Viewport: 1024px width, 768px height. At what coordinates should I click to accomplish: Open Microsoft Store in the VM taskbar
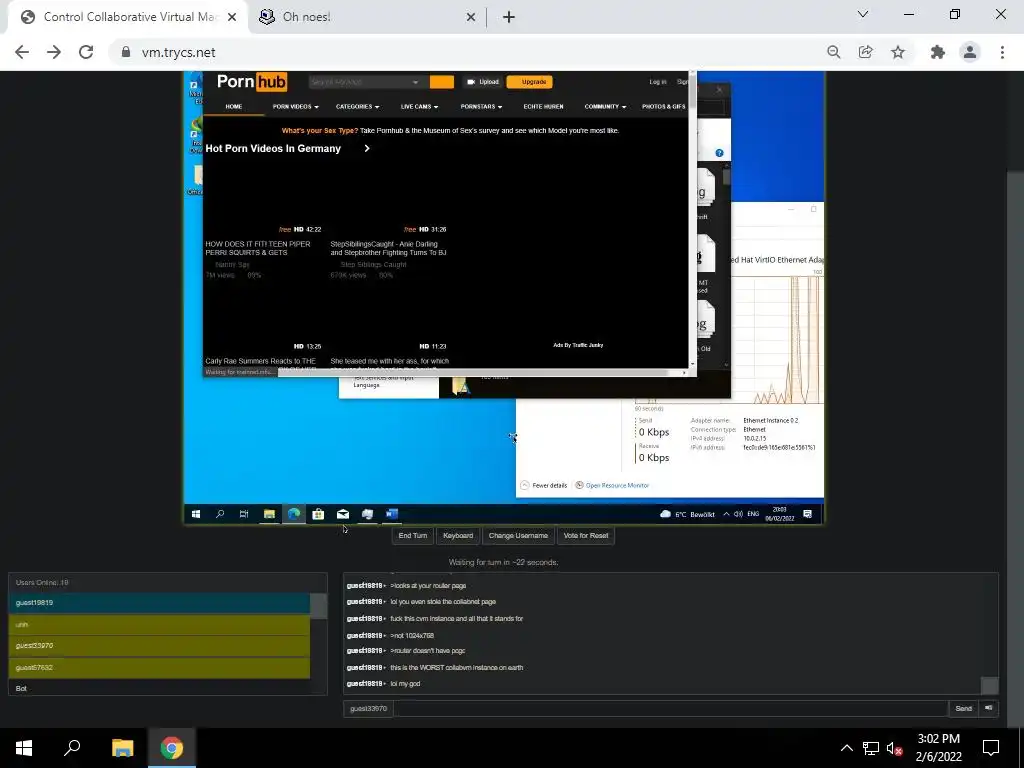click(318, 514)
